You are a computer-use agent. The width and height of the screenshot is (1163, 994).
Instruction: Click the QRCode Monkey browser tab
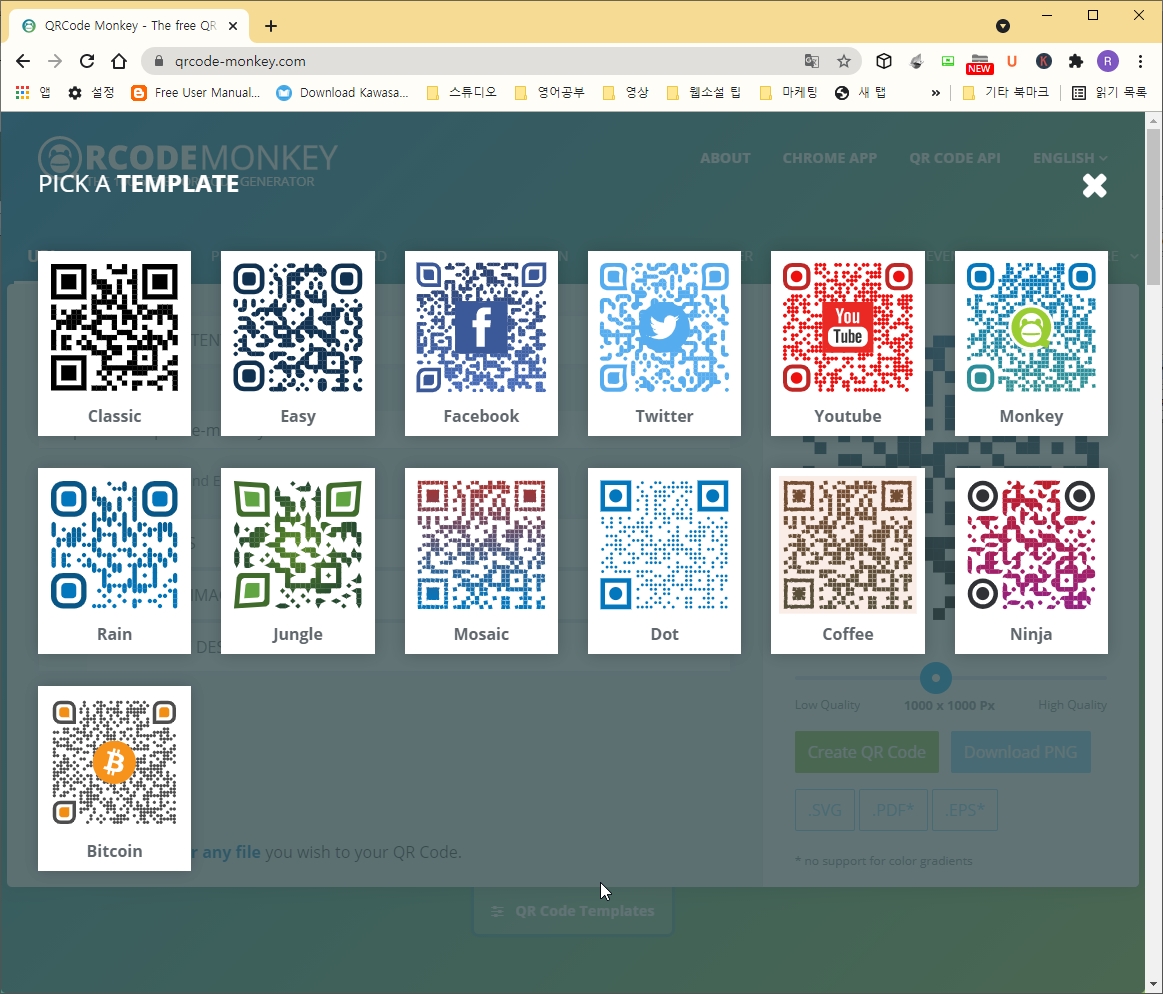pyautogui.click(x=130, y=26)
